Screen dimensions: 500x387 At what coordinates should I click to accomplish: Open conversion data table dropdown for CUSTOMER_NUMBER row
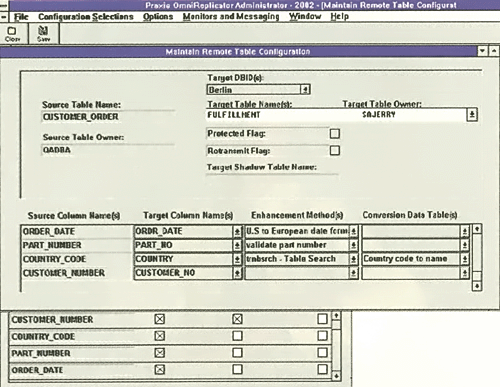click(x=465, y=273)
